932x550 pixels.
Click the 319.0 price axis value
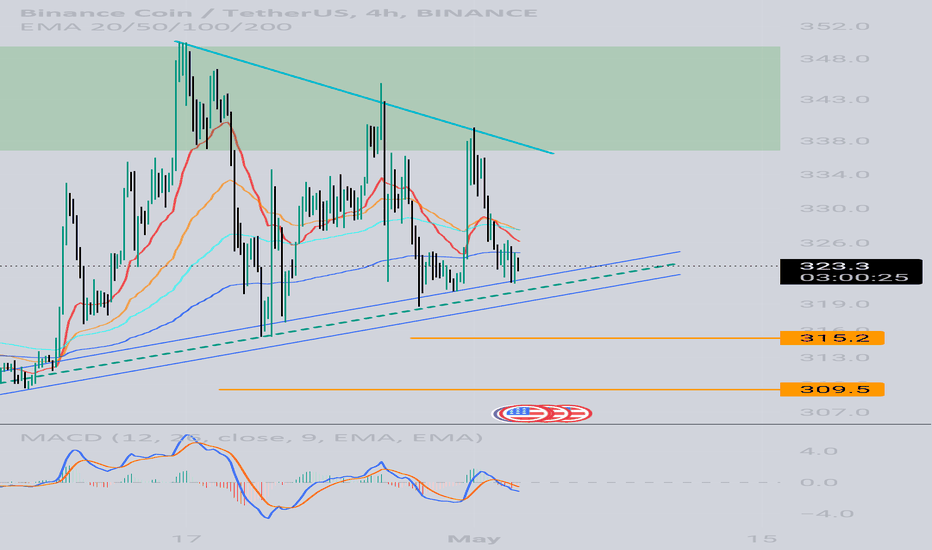click(x=835, y=304)
